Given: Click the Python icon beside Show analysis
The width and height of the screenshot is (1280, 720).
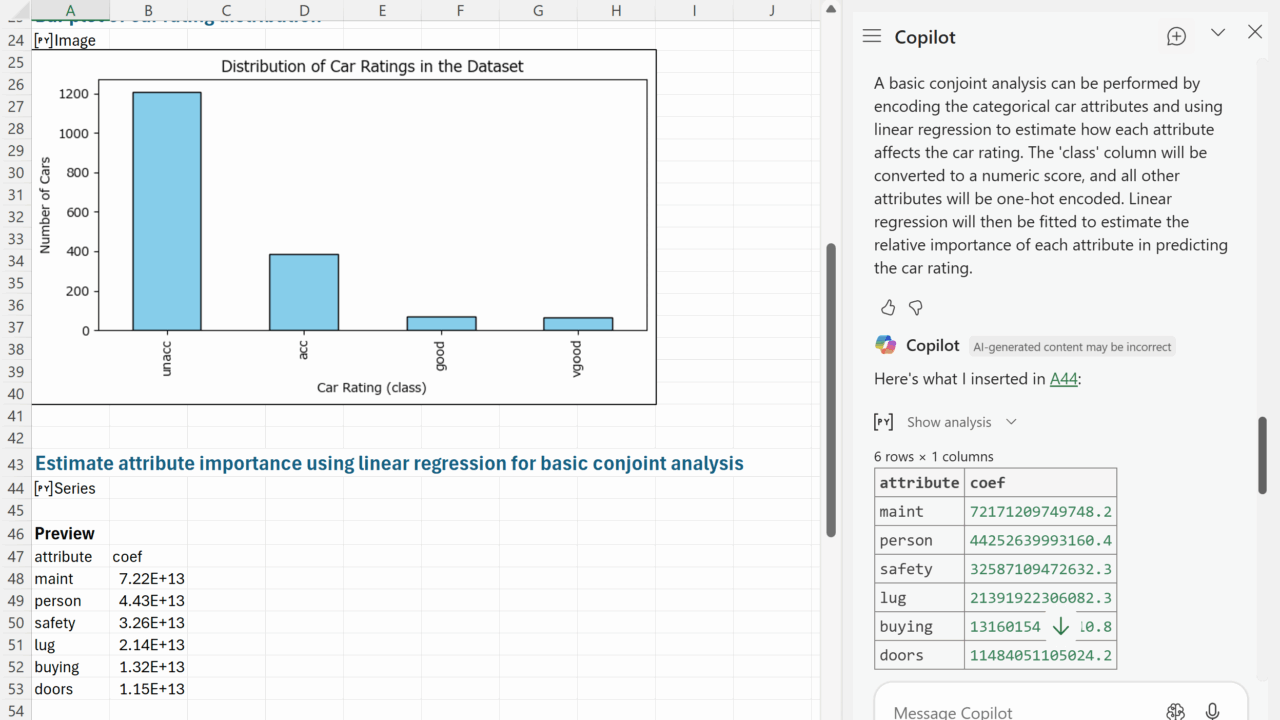Looking at the screenshot, I should [884, 422].
